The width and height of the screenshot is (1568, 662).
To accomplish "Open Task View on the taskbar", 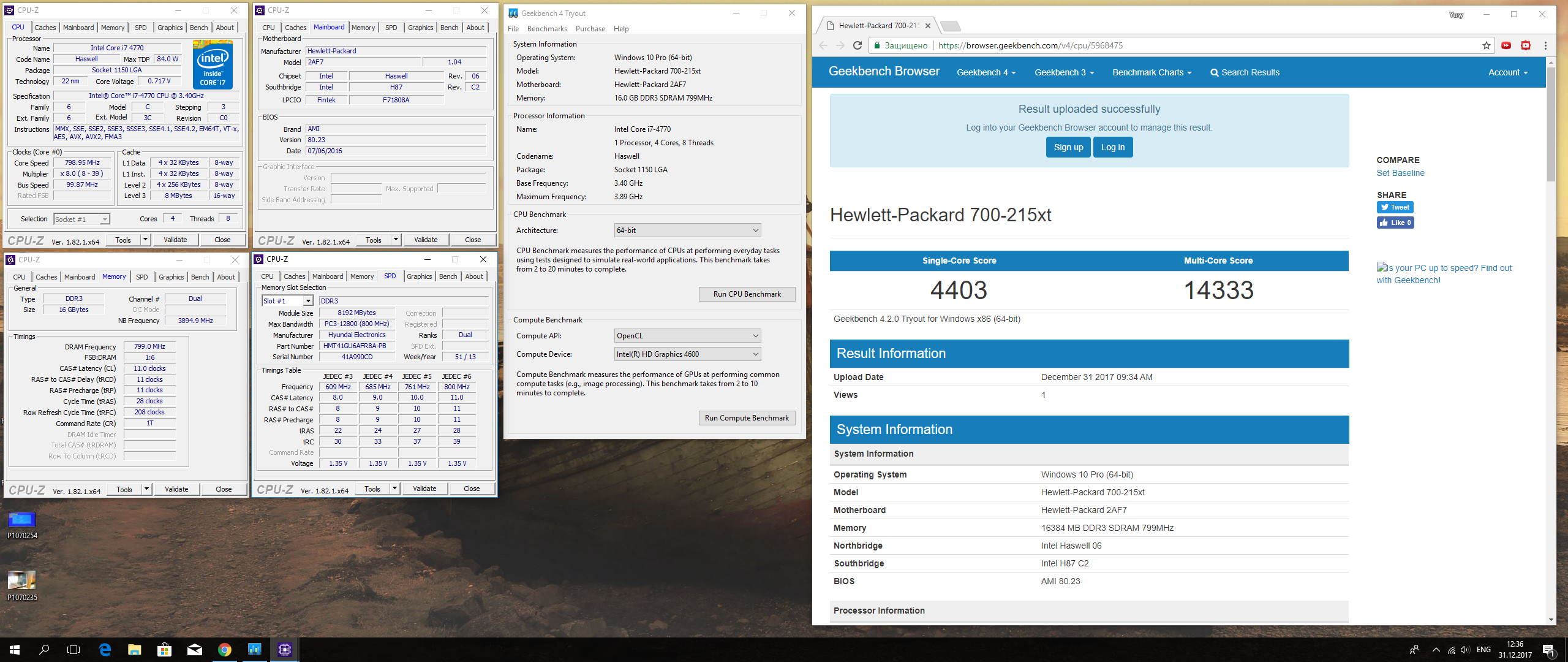I will click(73, 650).
